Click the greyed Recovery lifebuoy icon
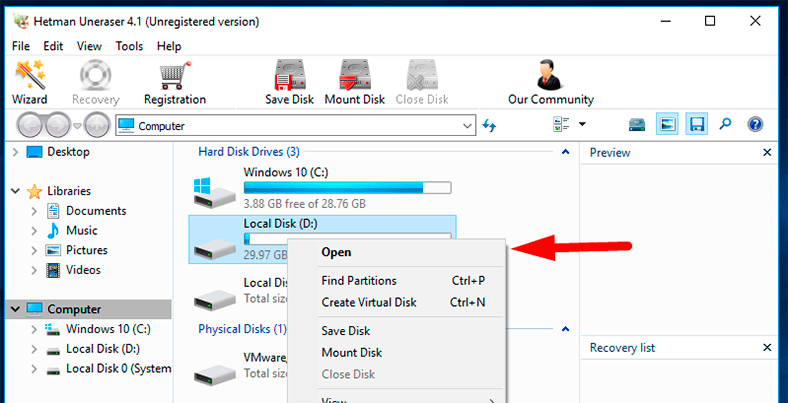This screenshot has width=788, height=403. pos(95,75)
